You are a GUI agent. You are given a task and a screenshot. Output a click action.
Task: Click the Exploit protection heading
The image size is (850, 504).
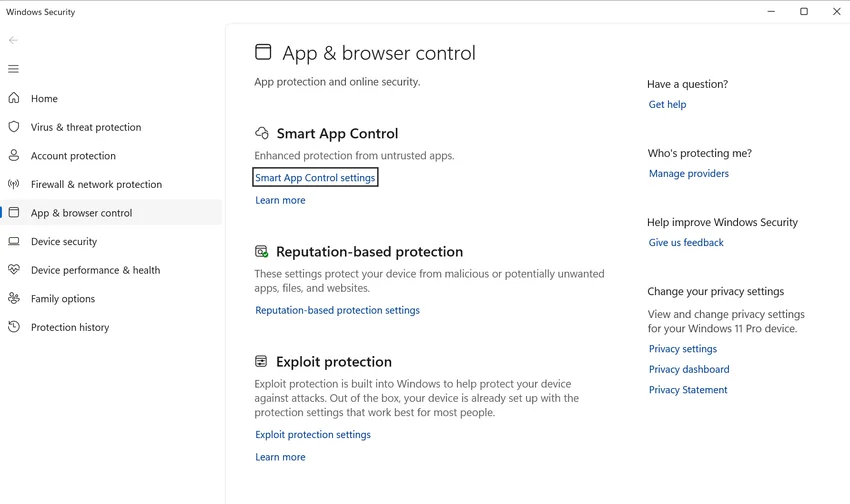tap(333, 361)
